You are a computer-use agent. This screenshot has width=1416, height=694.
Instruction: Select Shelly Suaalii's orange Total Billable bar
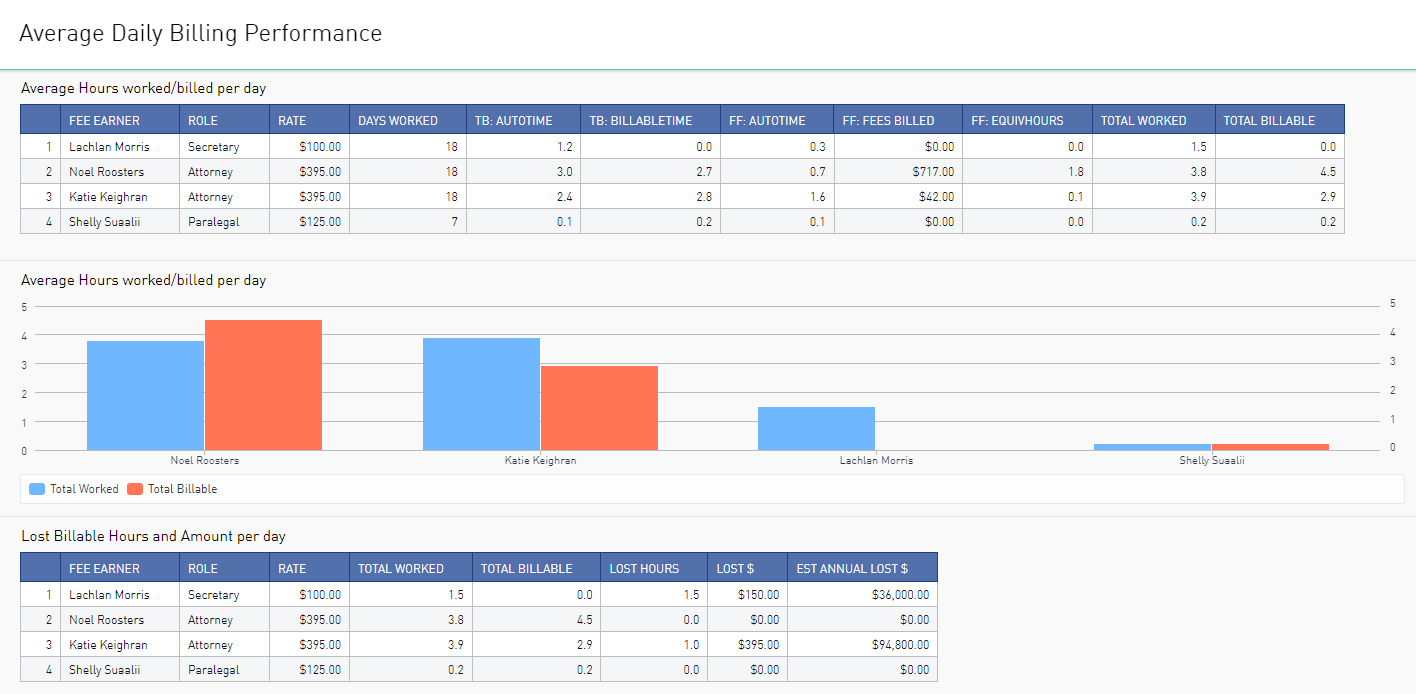[x=1270, y=447]
